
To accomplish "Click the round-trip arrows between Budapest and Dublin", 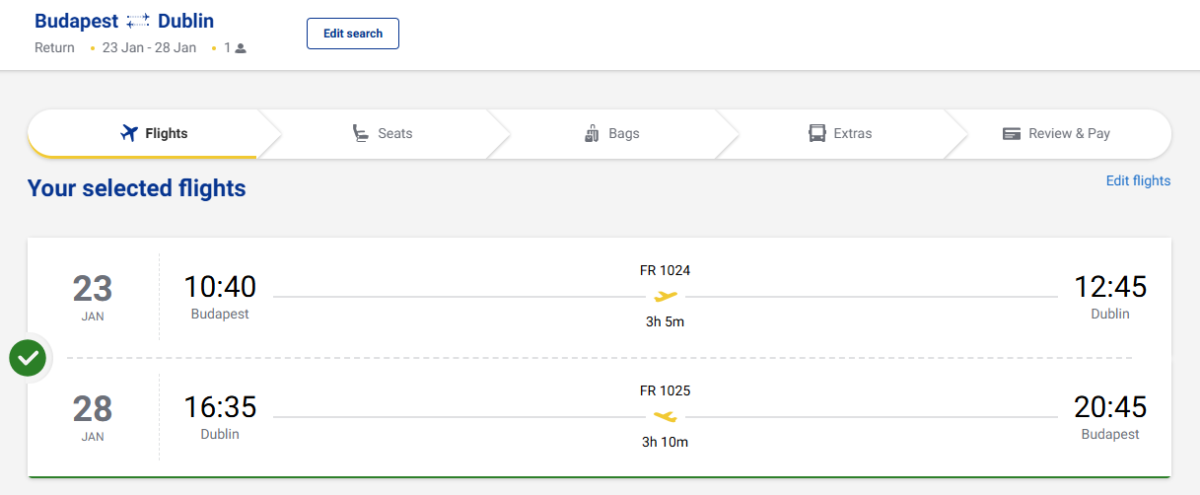I will click(138, 22).
